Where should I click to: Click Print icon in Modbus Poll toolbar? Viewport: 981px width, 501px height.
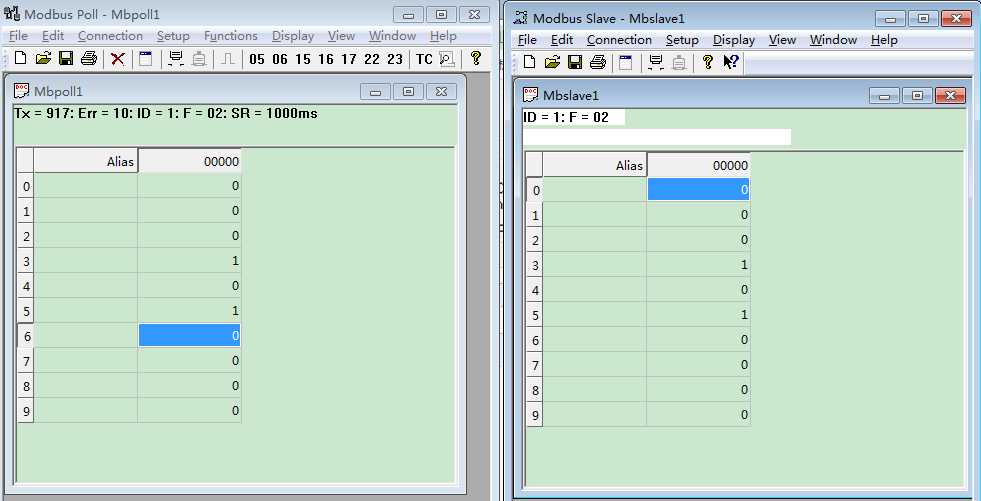coord(89,59)
